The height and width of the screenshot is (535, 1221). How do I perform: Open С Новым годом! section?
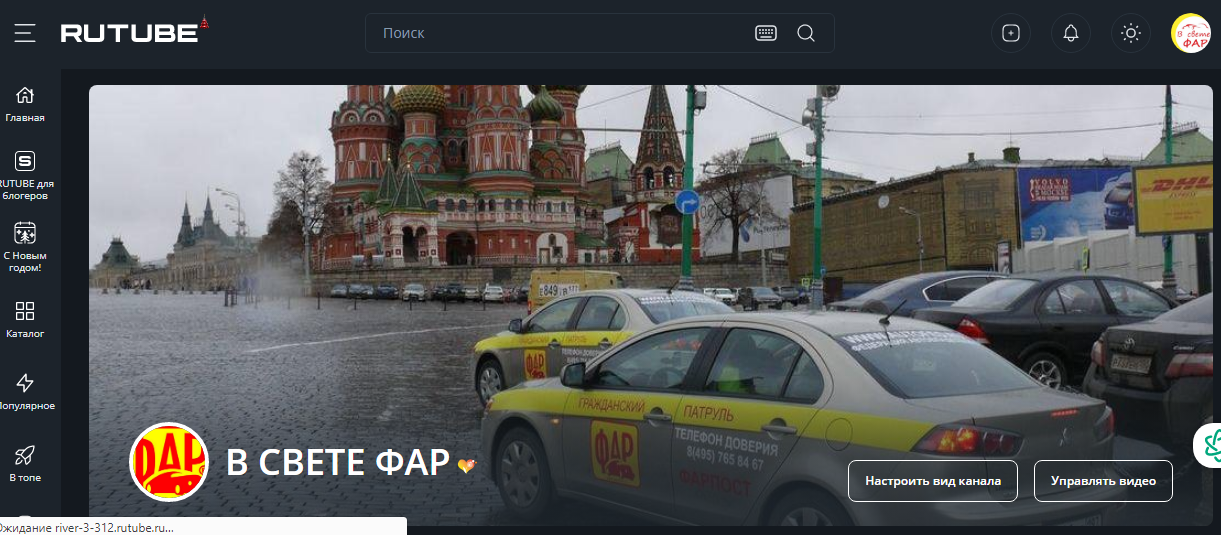click(25, 246)
